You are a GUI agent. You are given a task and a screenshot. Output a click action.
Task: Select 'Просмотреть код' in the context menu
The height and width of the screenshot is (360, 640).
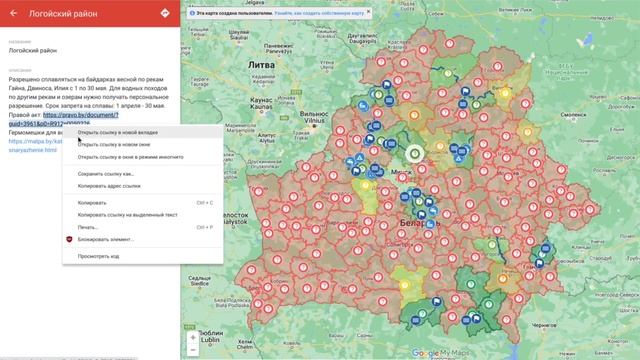(142, 256)
